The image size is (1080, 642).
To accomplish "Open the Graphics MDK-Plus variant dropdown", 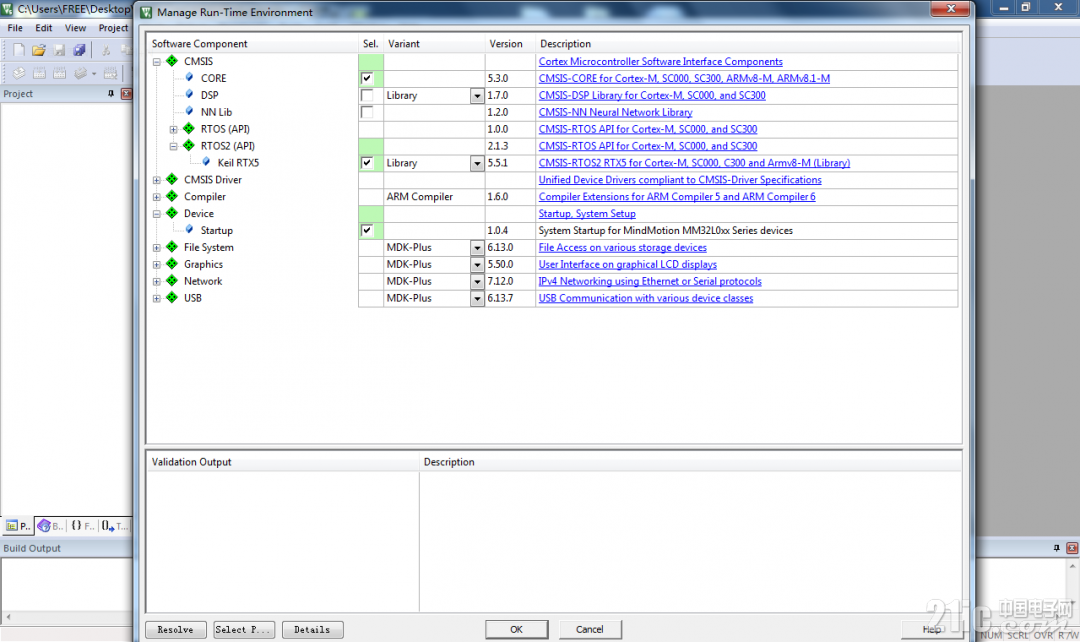I will 477,265.
